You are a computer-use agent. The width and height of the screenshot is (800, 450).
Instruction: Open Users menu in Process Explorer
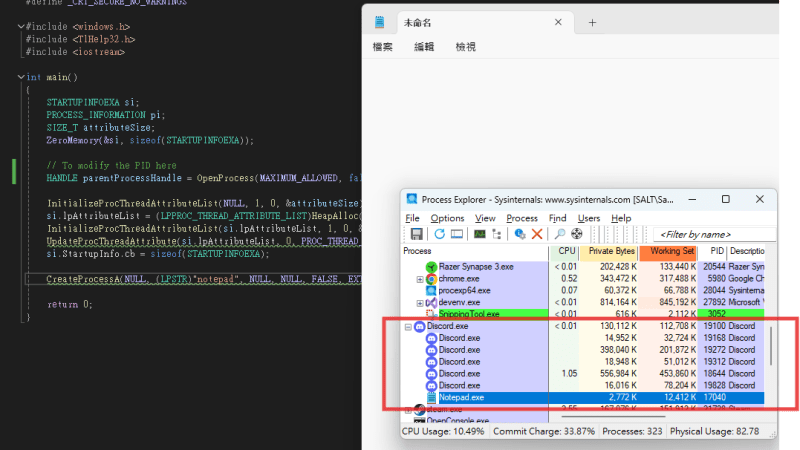(x=588, y=218)
